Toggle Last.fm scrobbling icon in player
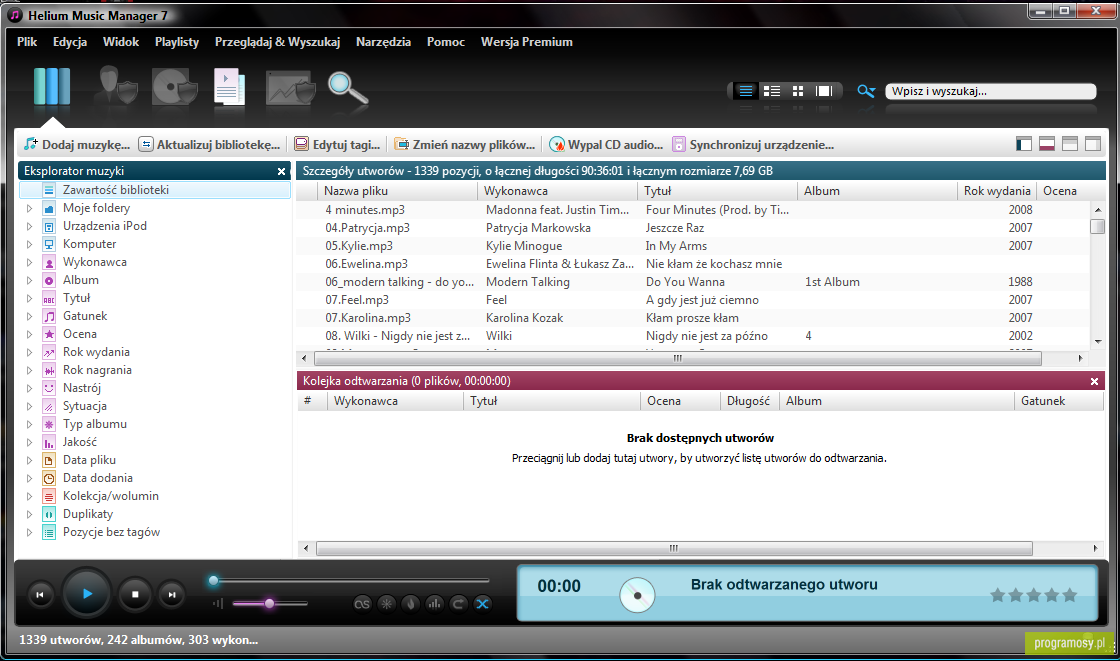 (362, 604)
